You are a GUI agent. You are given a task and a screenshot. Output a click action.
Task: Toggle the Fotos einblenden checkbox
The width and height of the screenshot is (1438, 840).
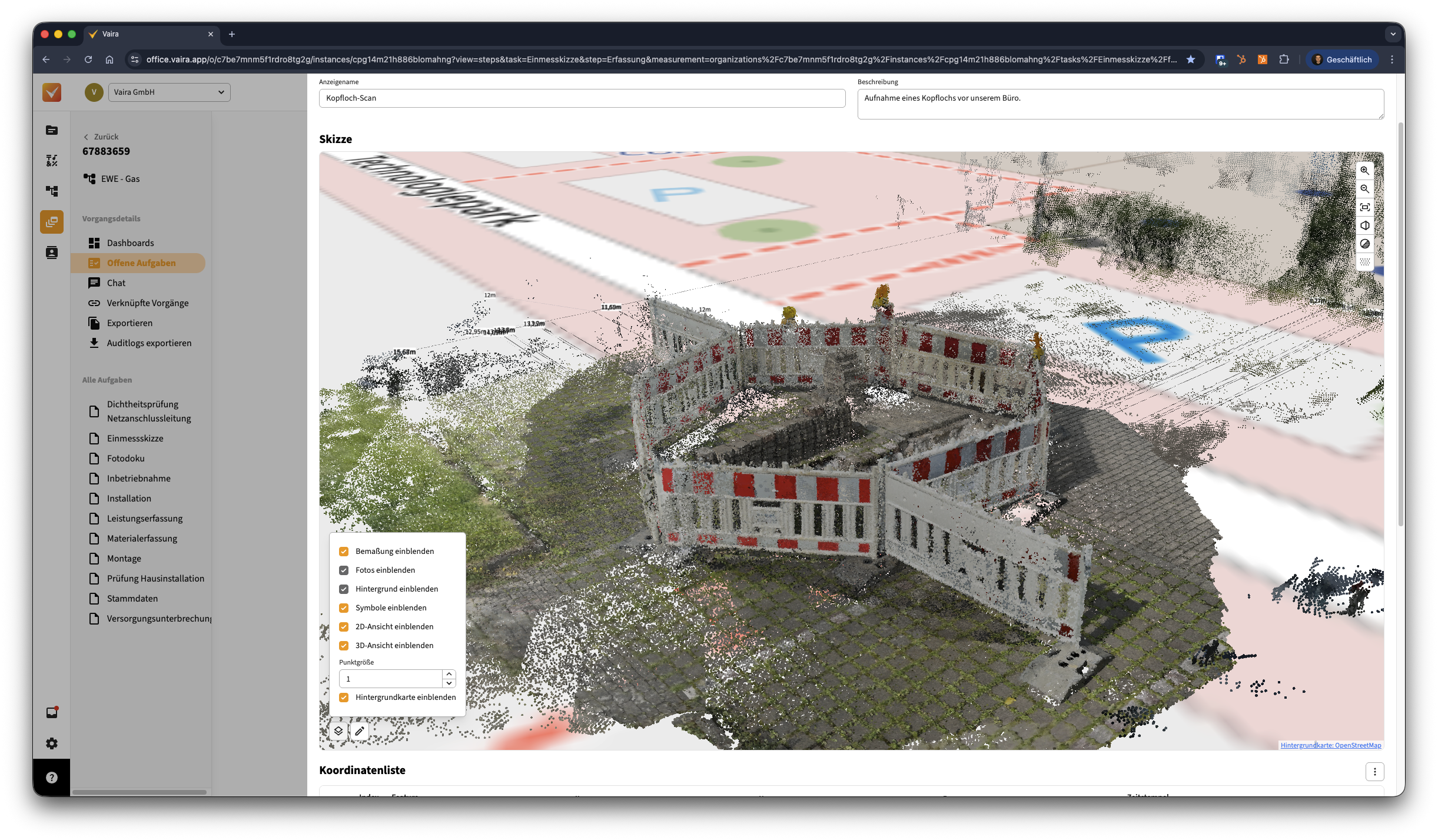pos(344,570)
